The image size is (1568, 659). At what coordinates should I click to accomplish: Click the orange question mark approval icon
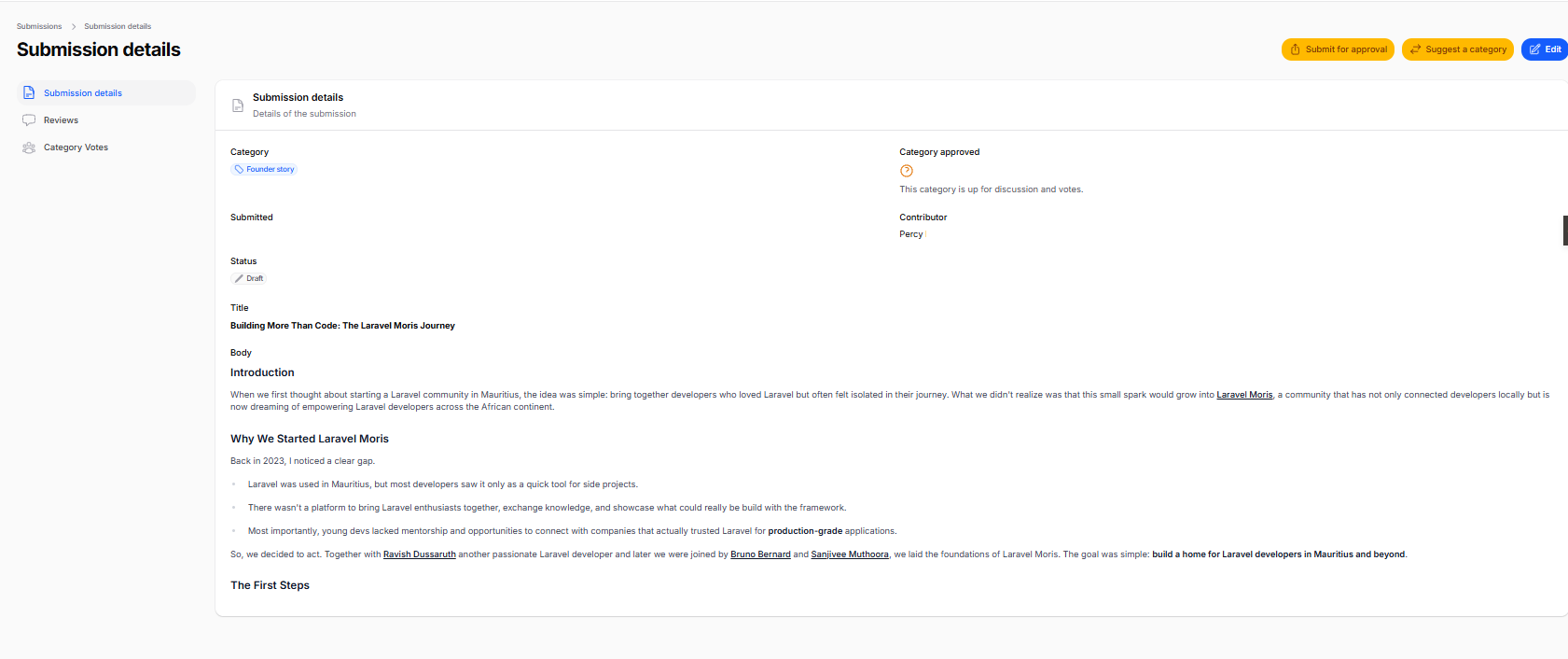click(x=907, y=171)
